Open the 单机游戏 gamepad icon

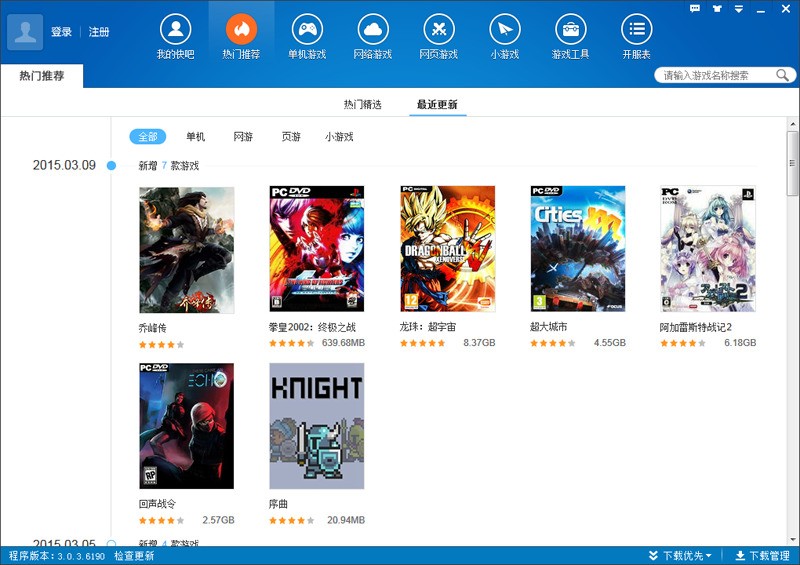click(307, 29)
